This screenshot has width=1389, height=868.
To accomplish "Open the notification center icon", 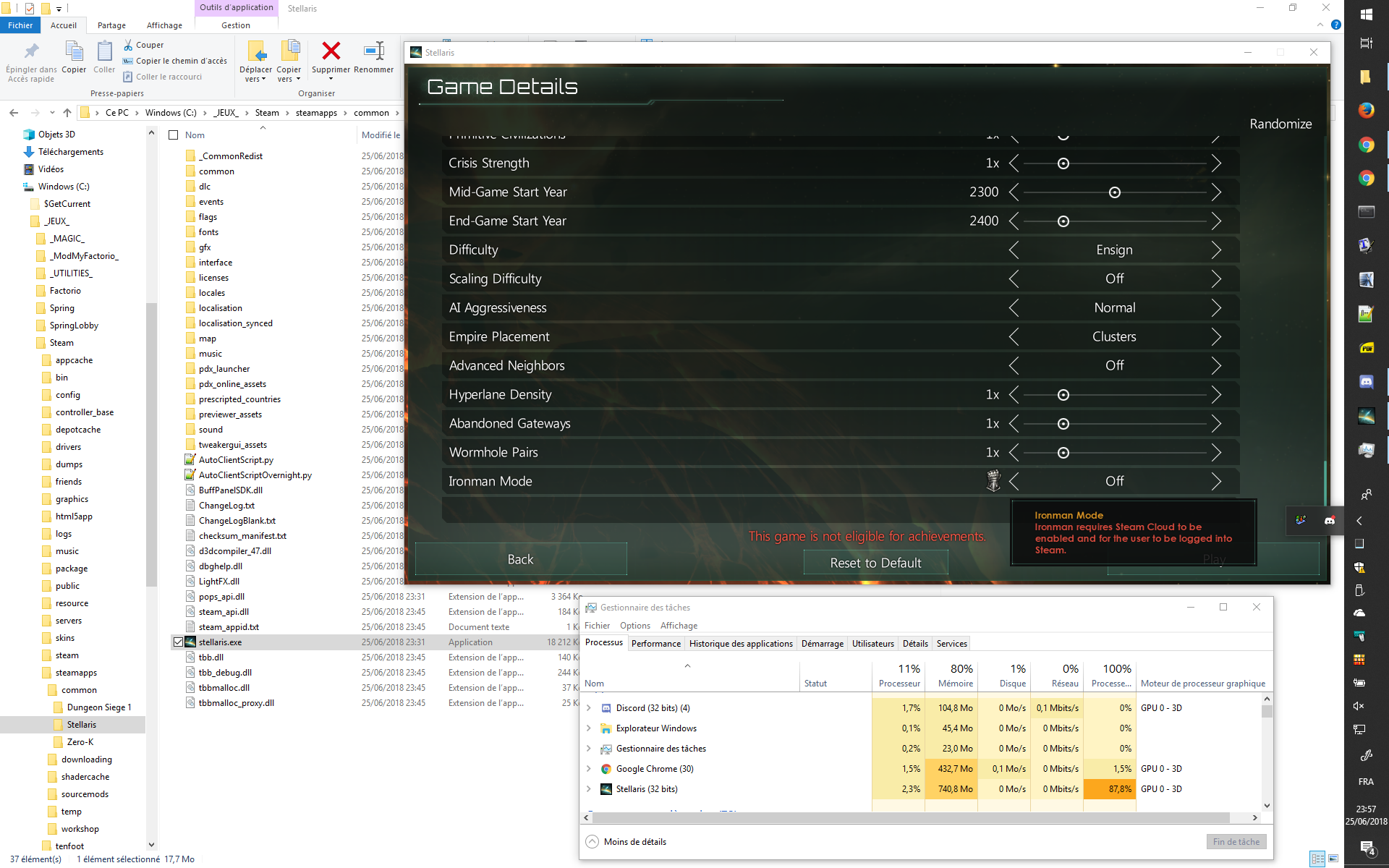I will click(x=1366, y=847).
